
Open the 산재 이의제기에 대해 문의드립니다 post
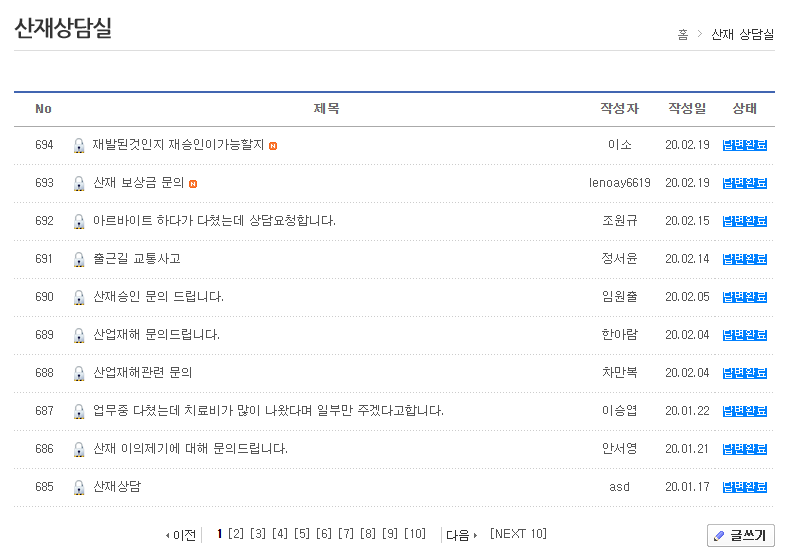pos(190,449)
